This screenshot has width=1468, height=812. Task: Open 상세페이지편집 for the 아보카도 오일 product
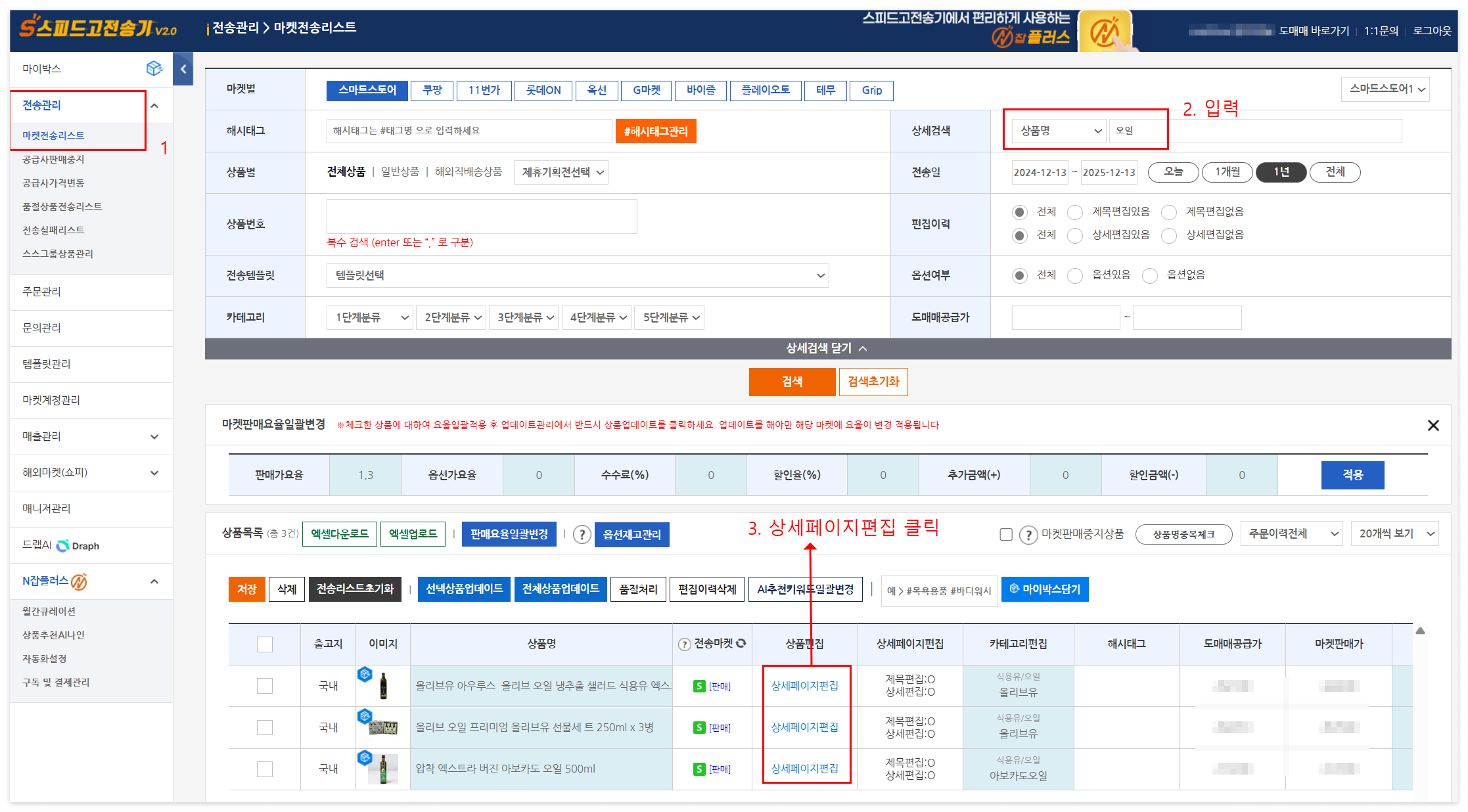coord(806,768)
